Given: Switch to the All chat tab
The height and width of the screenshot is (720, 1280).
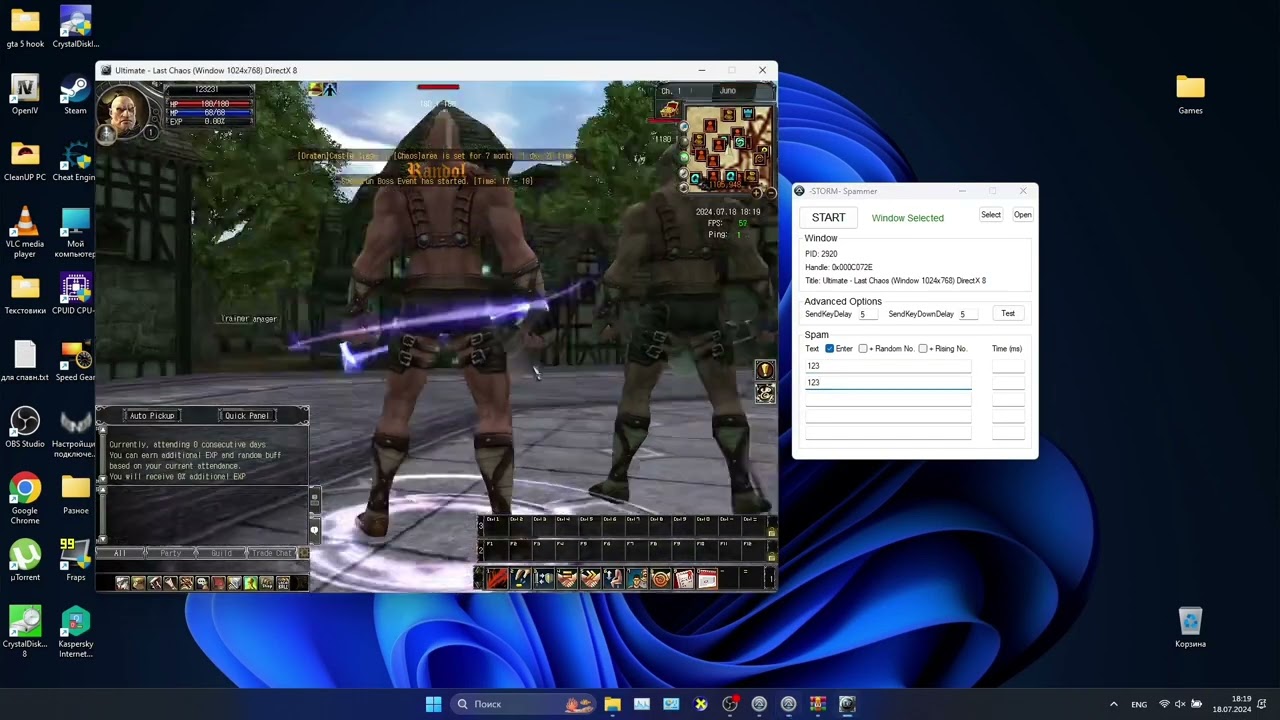Looking at the screenshot, I should [x=120, y=553].
